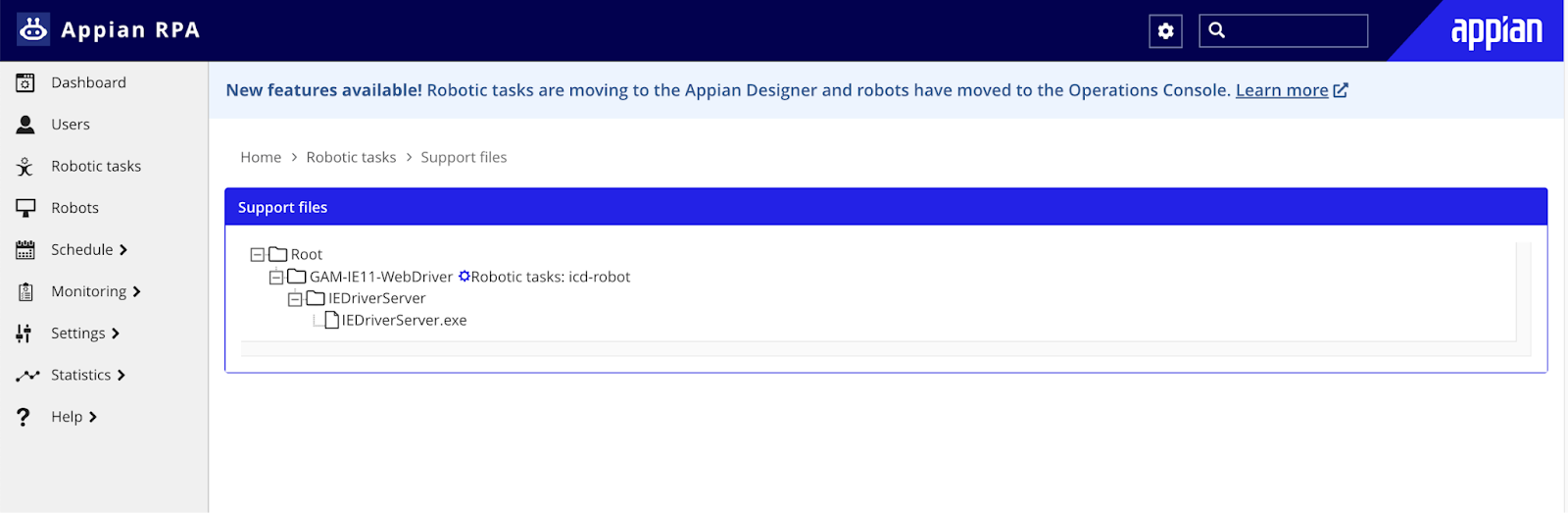Click the Robots monitor icon
The height and width of the screenshot is (513, 1568).
pos(25,208)
